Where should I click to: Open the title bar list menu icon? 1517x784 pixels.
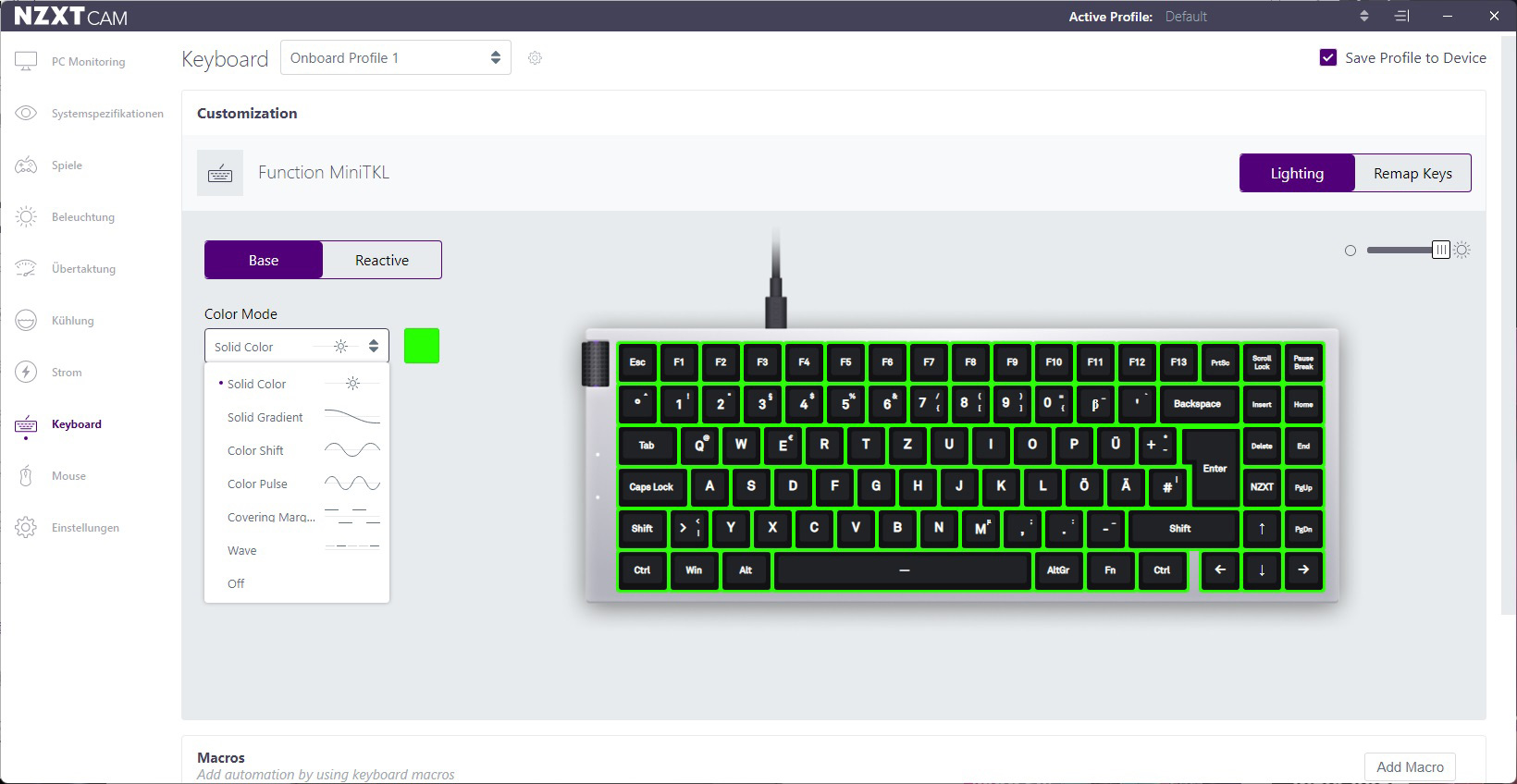pos(1402,16)
